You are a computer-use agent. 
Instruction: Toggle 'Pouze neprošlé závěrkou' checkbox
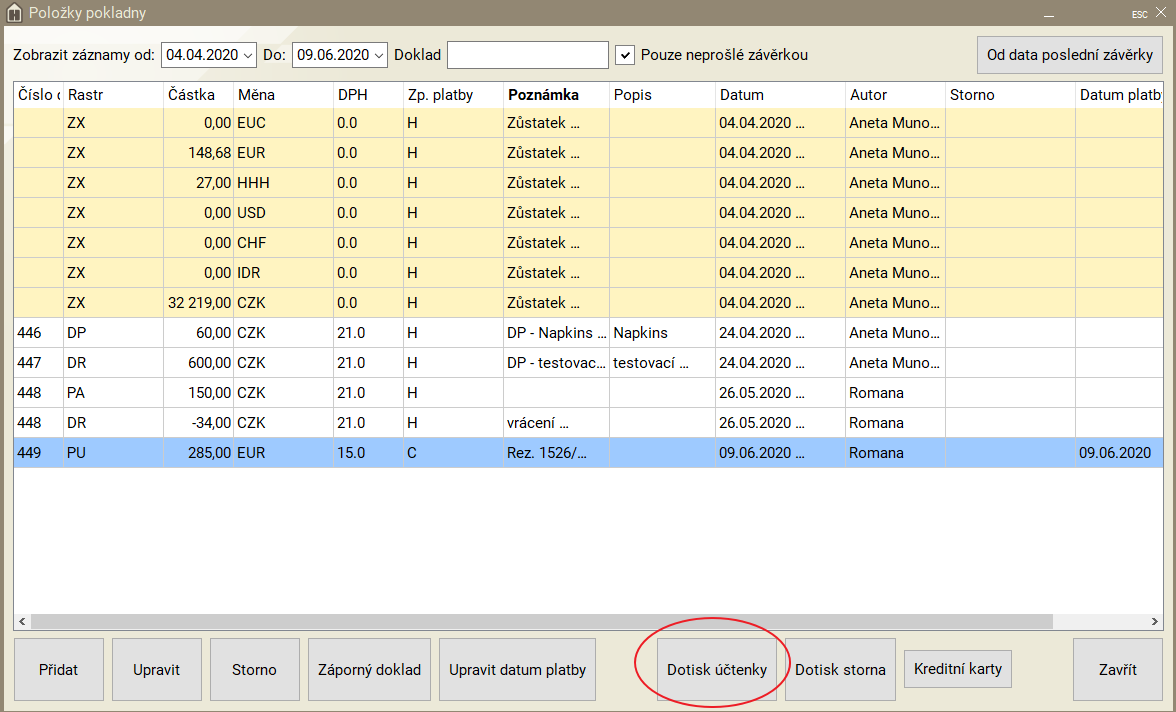coord(625,55)
